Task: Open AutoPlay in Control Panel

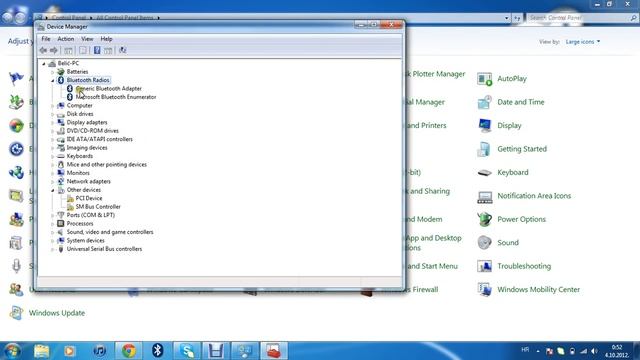Action: [512, 79]
